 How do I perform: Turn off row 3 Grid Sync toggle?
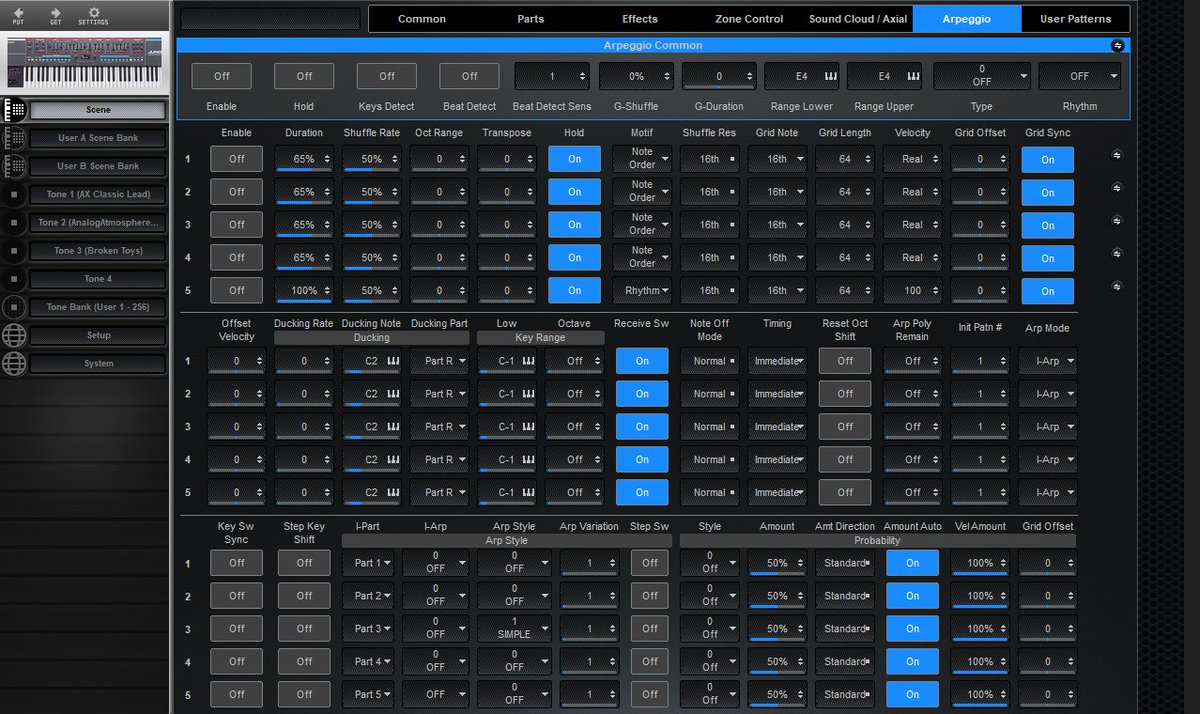[x=1048, y=225]
